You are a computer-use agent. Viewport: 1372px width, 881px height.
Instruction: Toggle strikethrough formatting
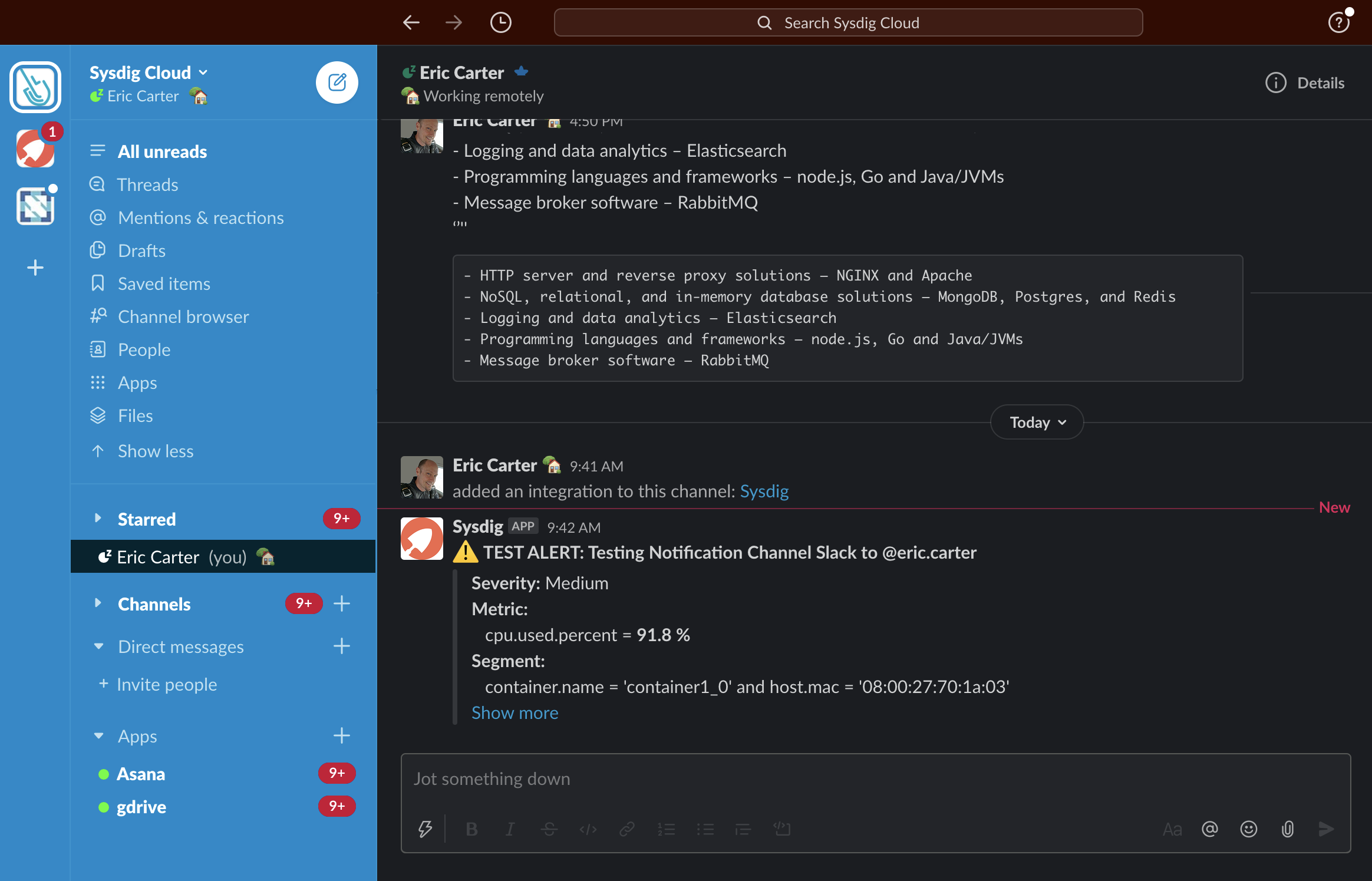[549, 829]
